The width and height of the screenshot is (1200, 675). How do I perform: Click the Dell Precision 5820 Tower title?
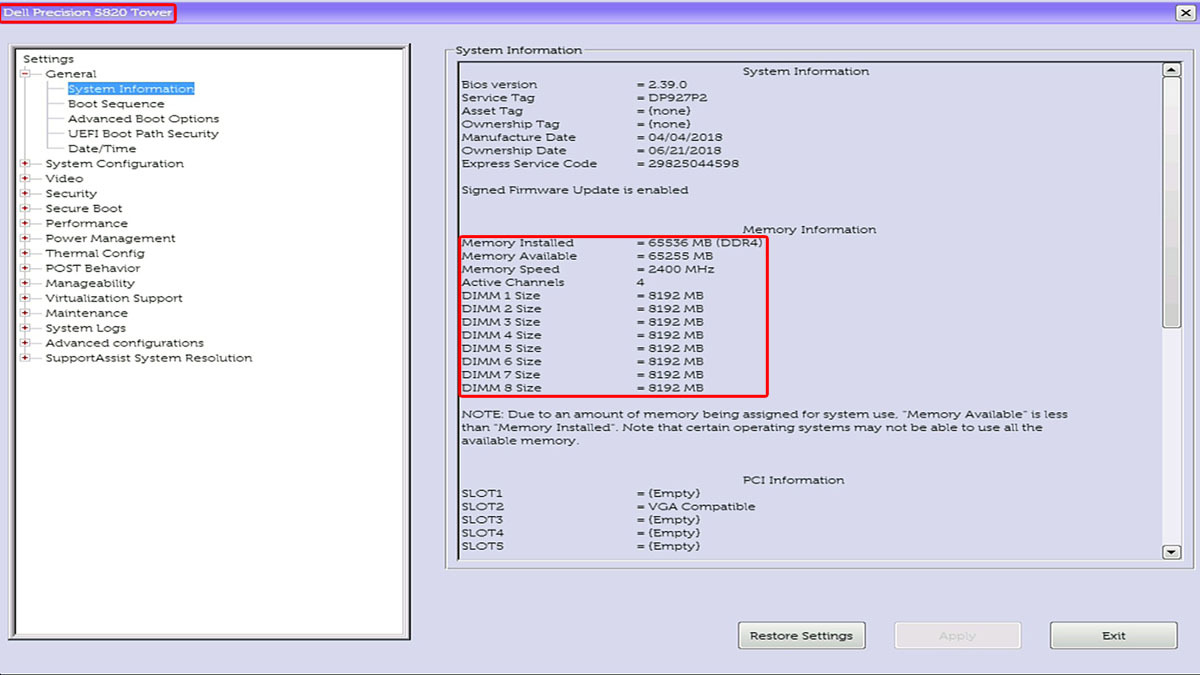tap(88, 12)
